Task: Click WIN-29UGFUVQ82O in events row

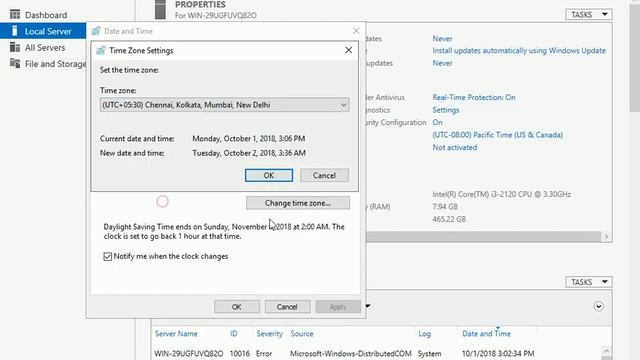Action: [189, 353]
